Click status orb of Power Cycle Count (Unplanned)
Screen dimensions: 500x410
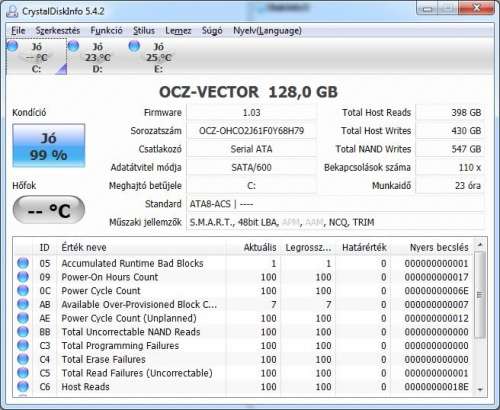23,318
